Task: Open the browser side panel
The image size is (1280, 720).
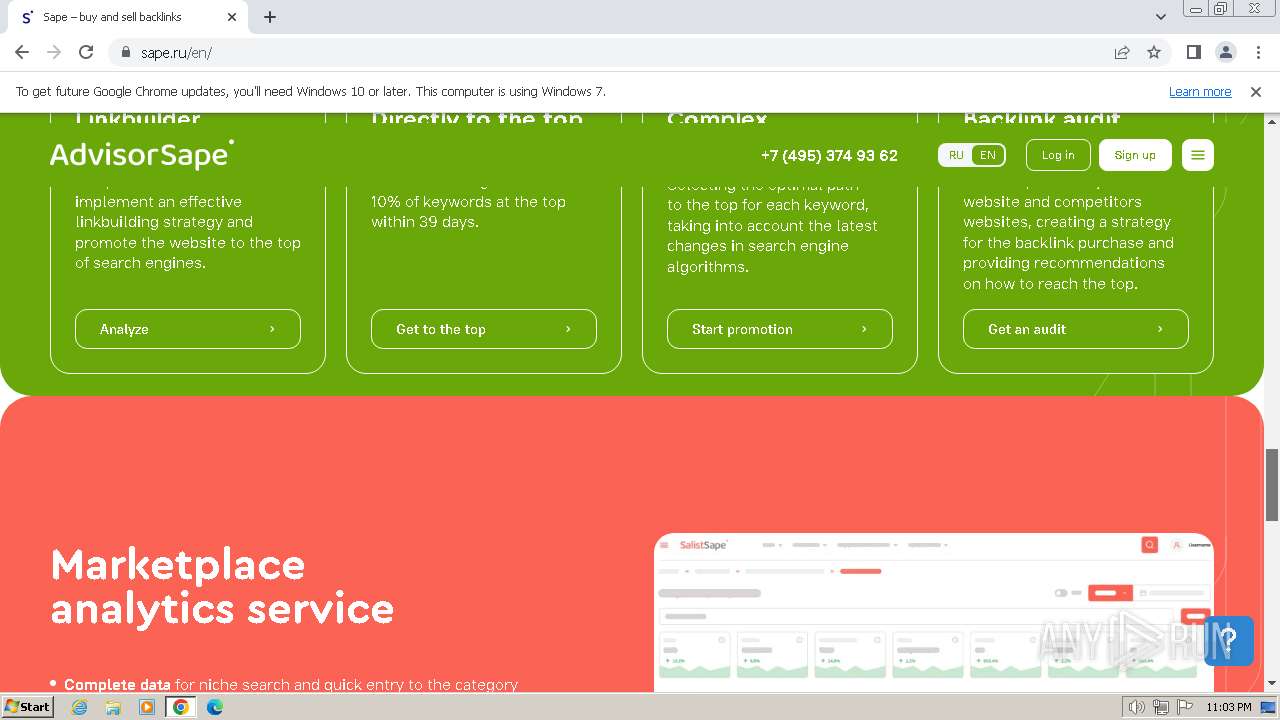Action: [x=1194, y=52]
